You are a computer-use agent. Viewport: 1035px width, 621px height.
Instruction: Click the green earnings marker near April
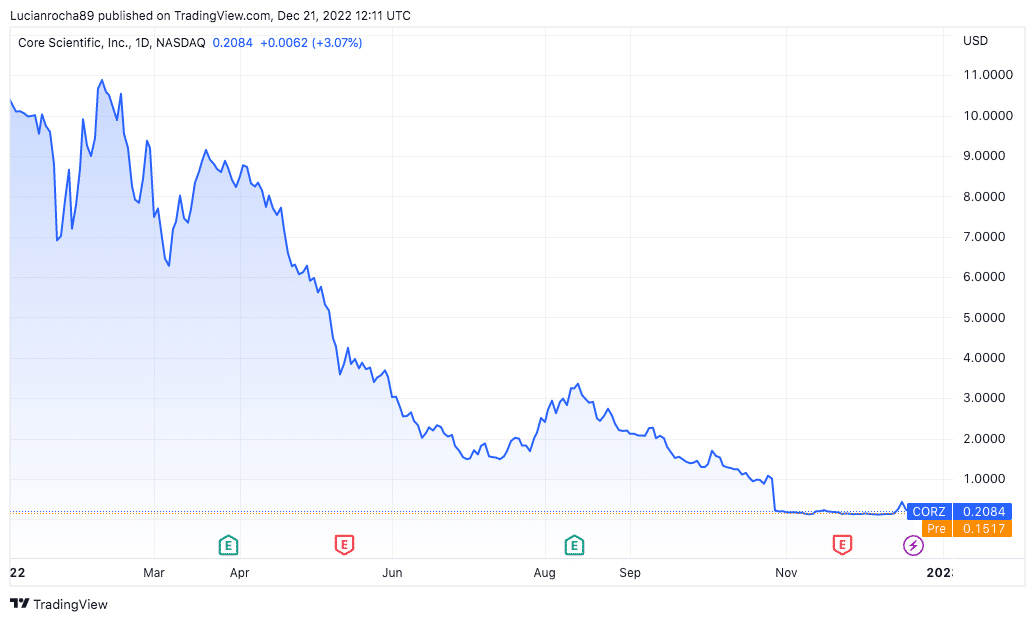coord(228,545)
